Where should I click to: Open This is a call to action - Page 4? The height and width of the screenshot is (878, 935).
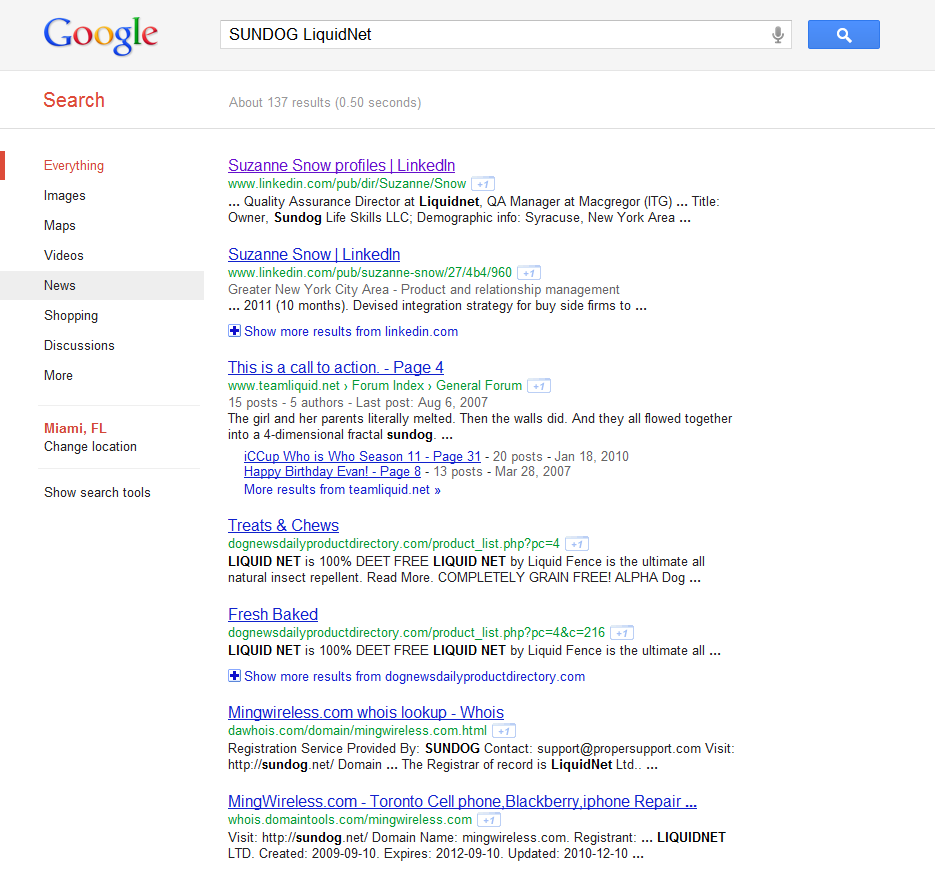pyautogui.click(x=336, y=367)
